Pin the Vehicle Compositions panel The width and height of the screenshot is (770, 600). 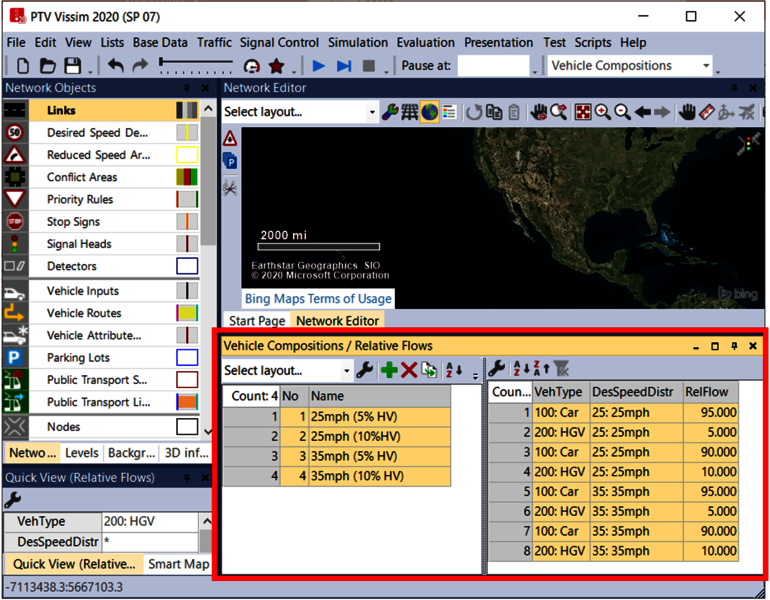(734, 346)
